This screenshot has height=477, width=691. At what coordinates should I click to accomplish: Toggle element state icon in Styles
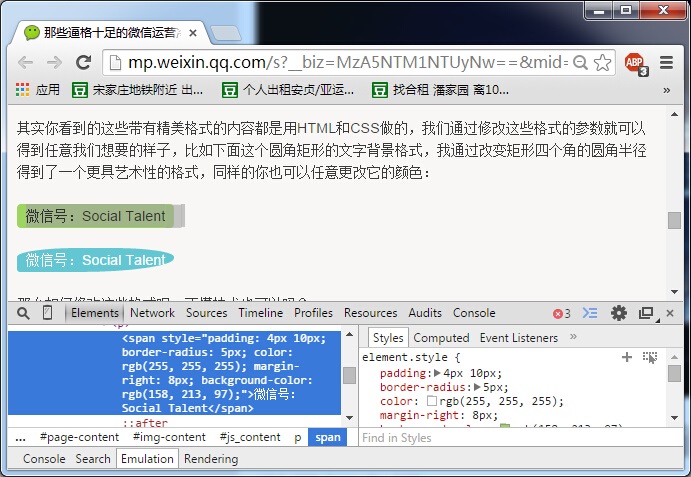(x=650, y=357)
